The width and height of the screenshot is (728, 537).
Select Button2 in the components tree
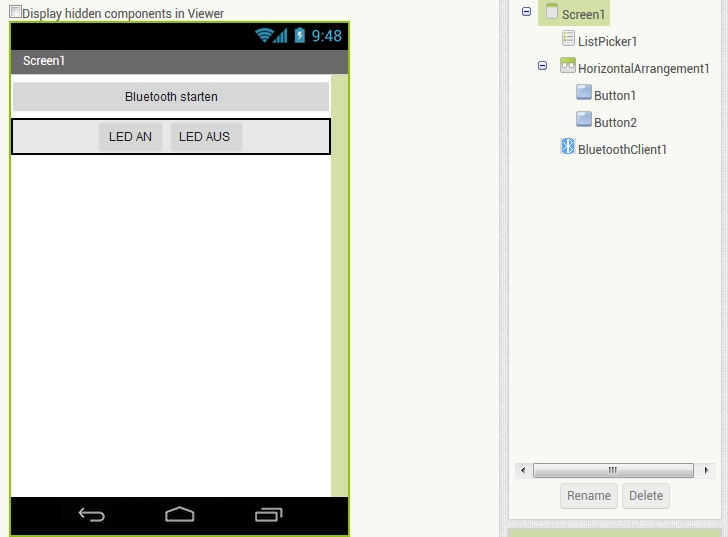point(615,122)
